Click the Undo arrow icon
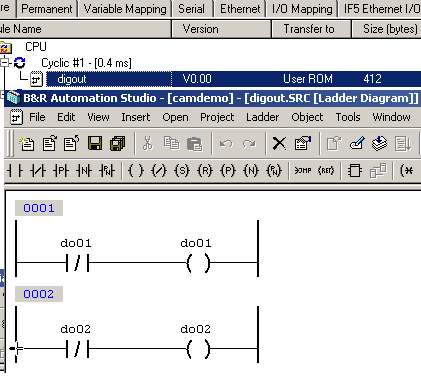Screen dimensions: 421x384 pyautogui.click(x=226, y=144)
